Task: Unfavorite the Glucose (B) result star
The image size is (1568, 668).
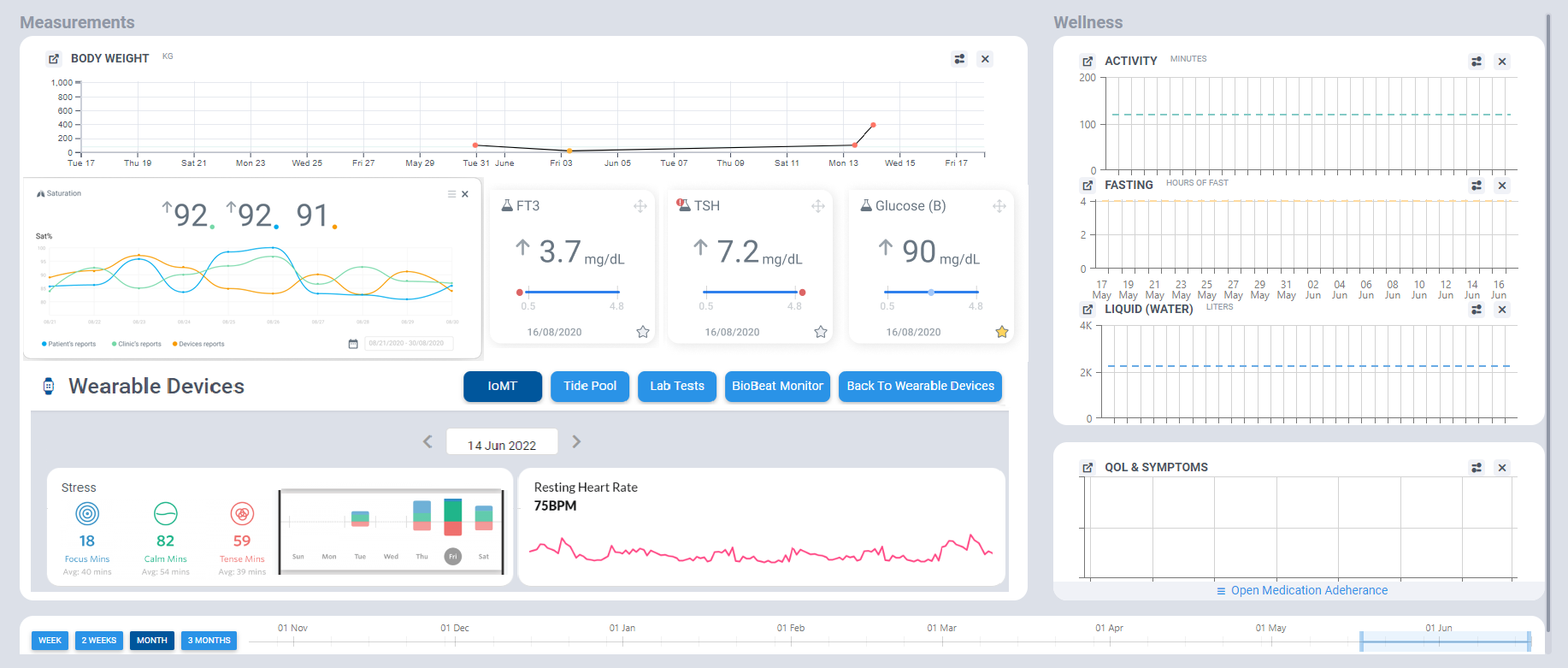Action: pyautogui.click(x=1002, y=332)
